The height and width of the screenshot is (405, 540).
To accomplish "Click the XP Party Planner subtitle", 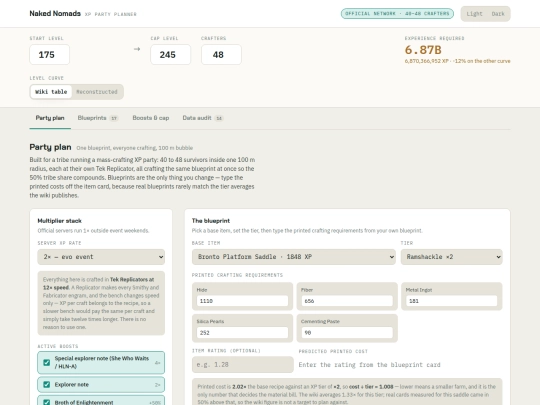I will 111,14.
